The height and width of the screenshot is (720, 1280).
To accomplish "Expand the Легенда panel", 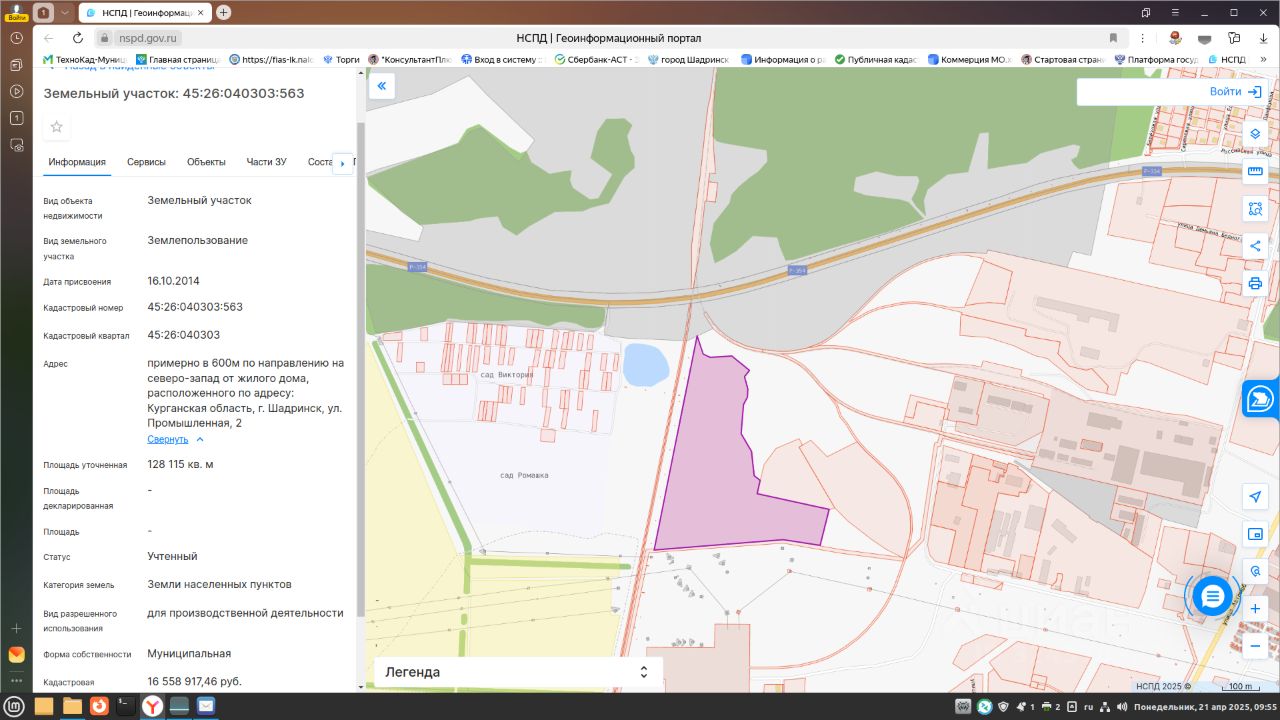I will pos(644,672).
